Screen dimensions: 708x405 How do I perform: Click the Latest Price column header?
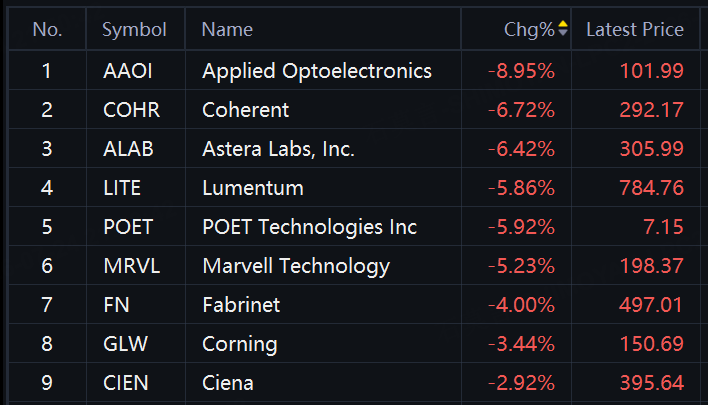point(635,30)
